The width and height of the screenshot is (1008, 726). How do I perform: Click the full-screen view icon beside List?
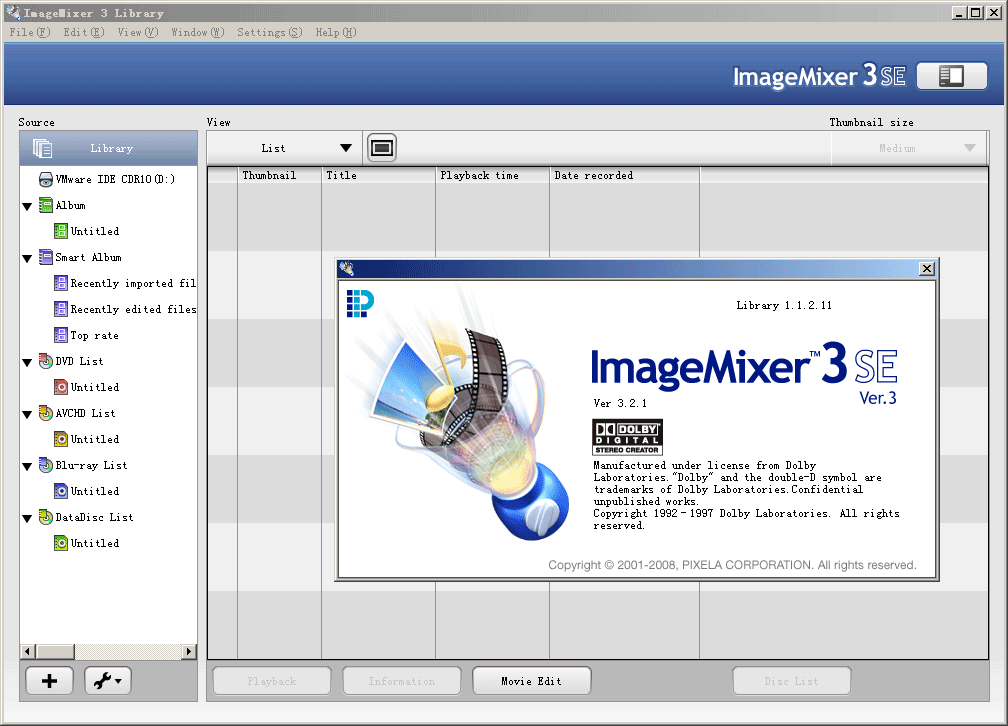tap(382, 148)
